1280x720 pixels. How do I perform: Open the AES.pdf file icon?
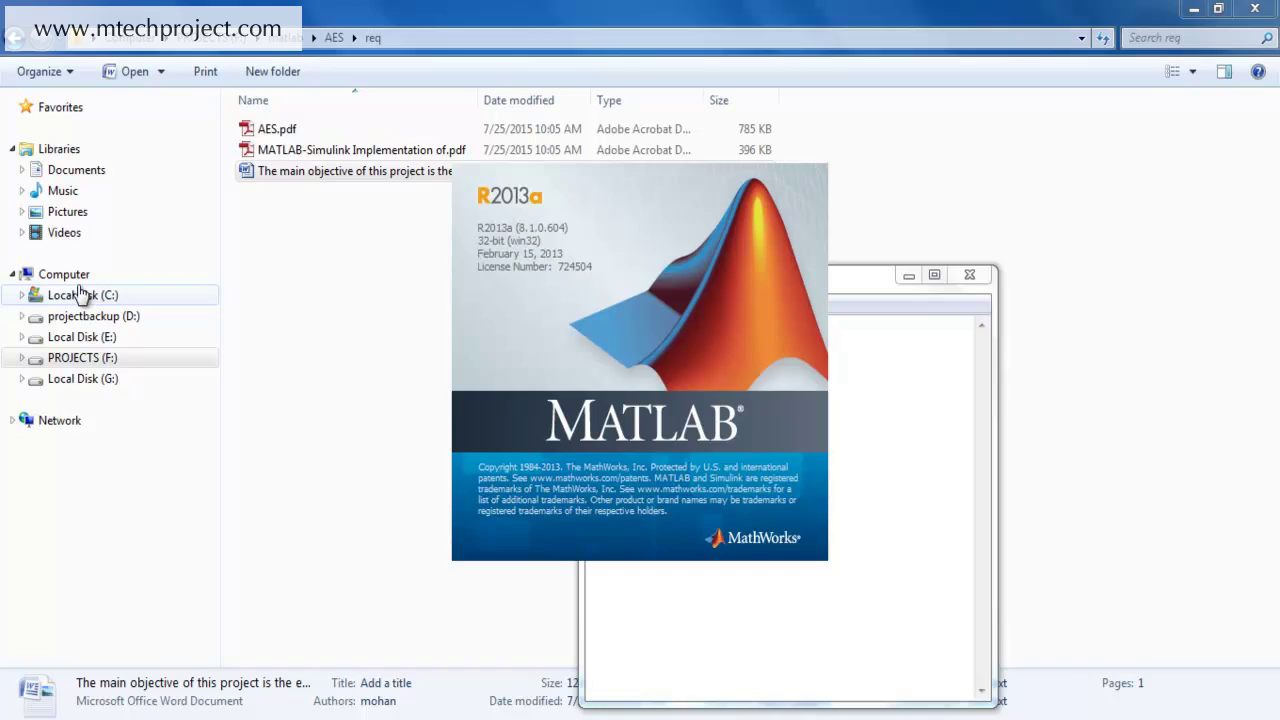click(x=246, y=129)
